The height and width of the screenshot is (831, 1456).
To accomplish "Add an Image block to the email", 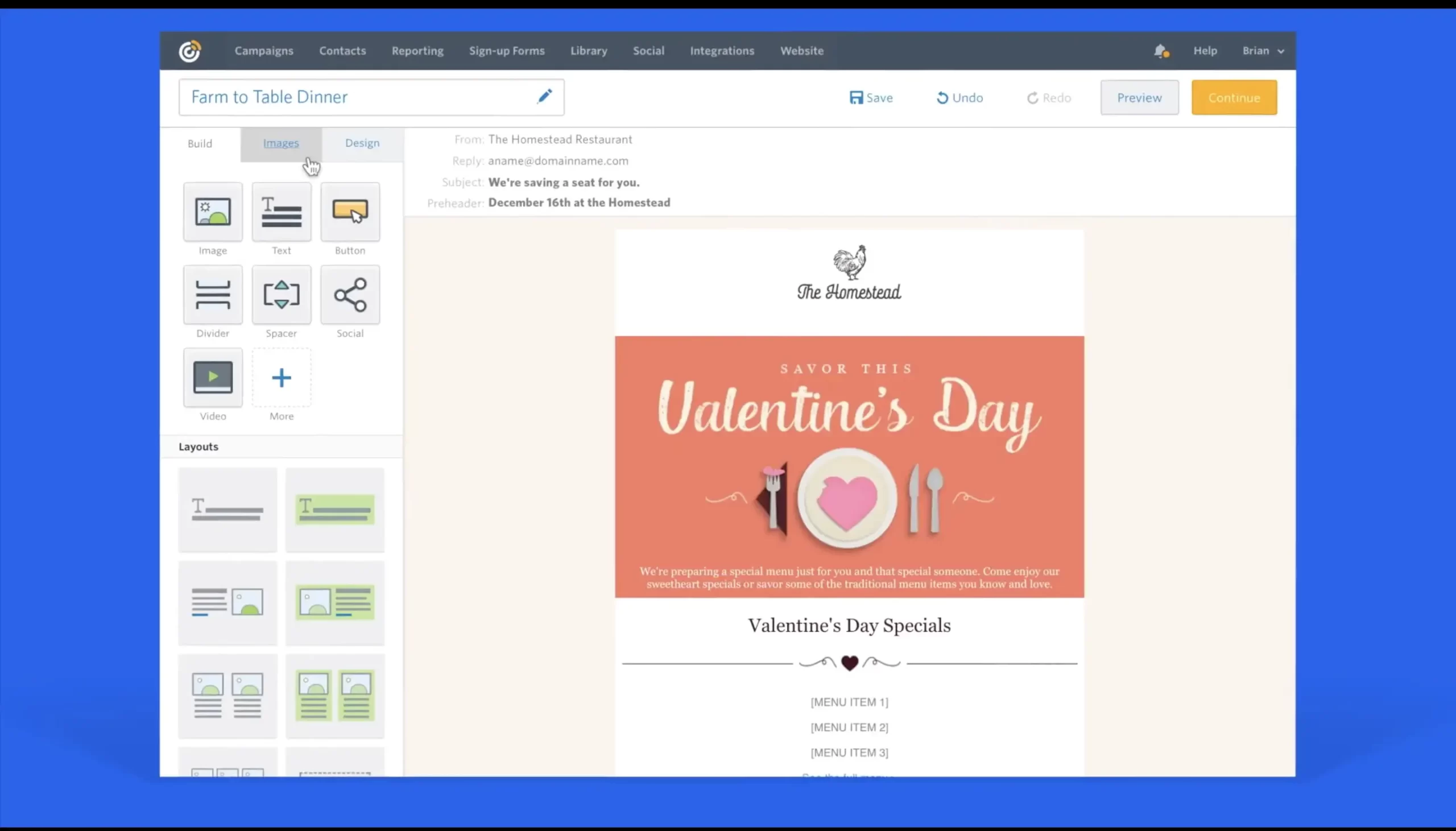I will coord(212,213).
